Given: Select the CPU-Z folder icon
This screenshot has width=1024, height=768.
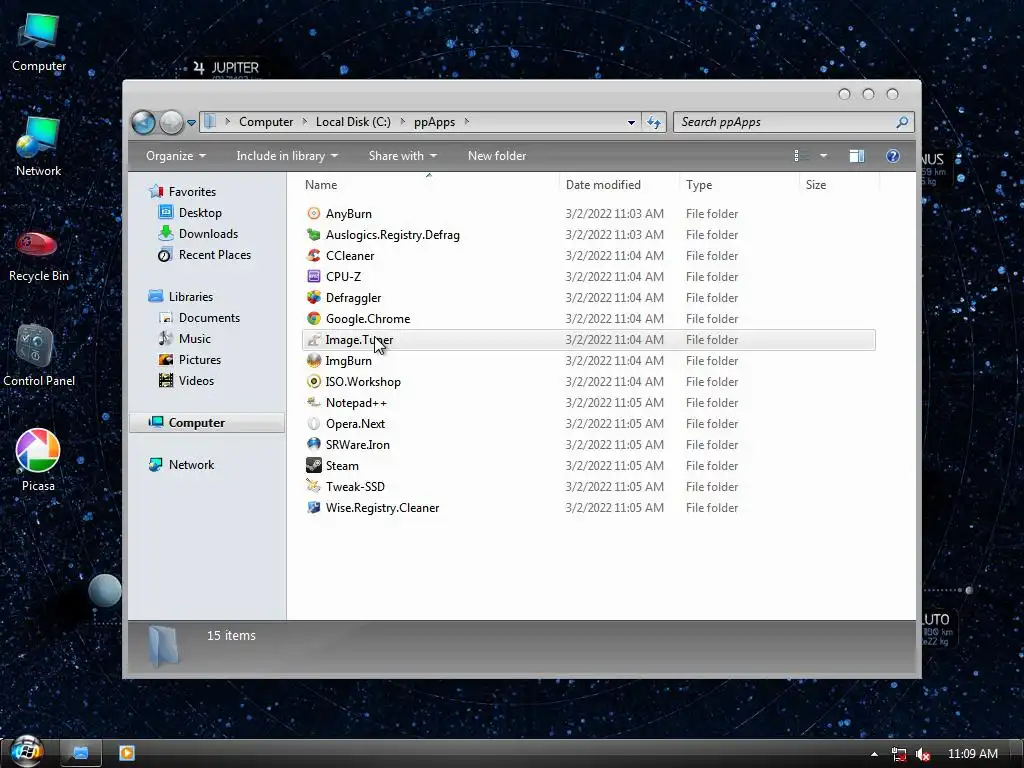Looking at the screenshot, I should tap(313, 276).
